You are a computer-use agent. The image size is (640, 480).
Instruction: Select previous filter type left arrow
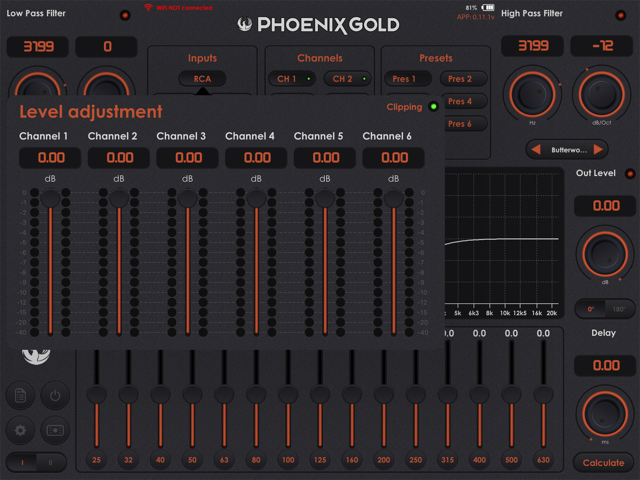[536, 150]
